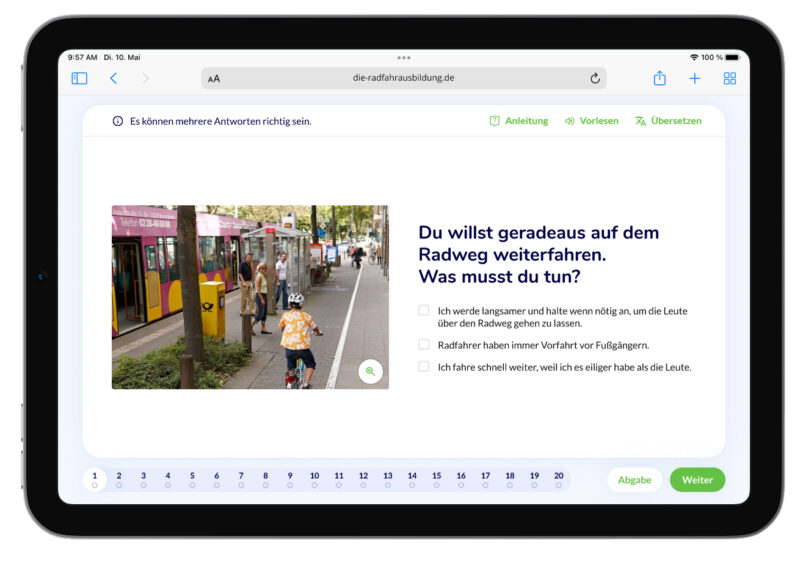This screenshot has height=561, width=800.
Task: Jump to question 8
Action: pos(266,479)
